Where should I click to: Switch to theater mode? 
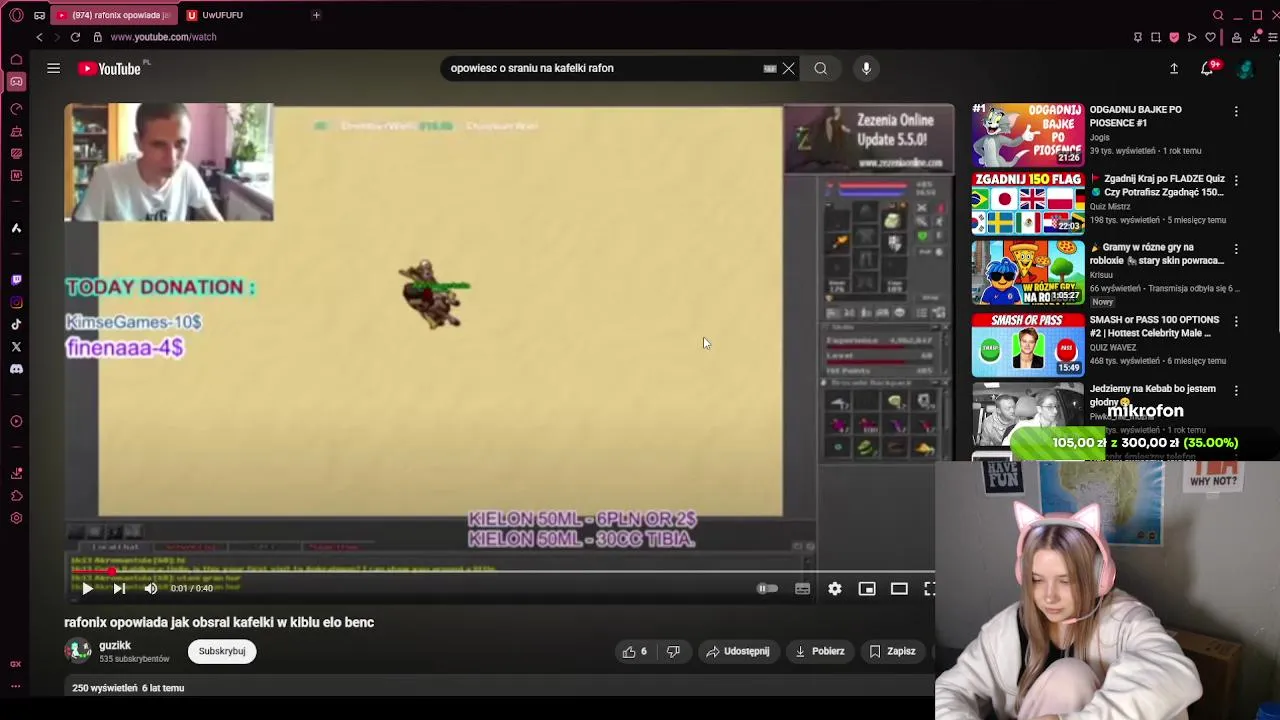click(899, 589)
